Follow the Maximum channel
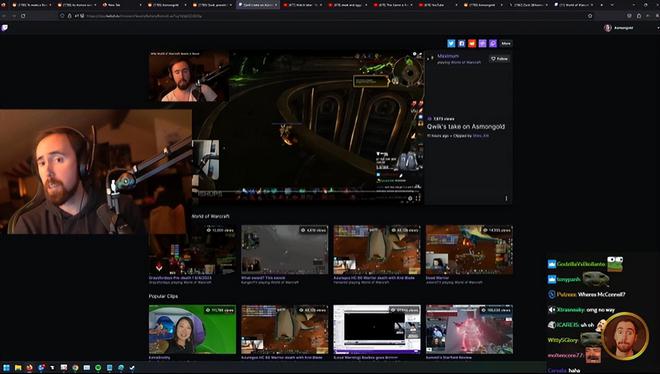 coord(500,59)
